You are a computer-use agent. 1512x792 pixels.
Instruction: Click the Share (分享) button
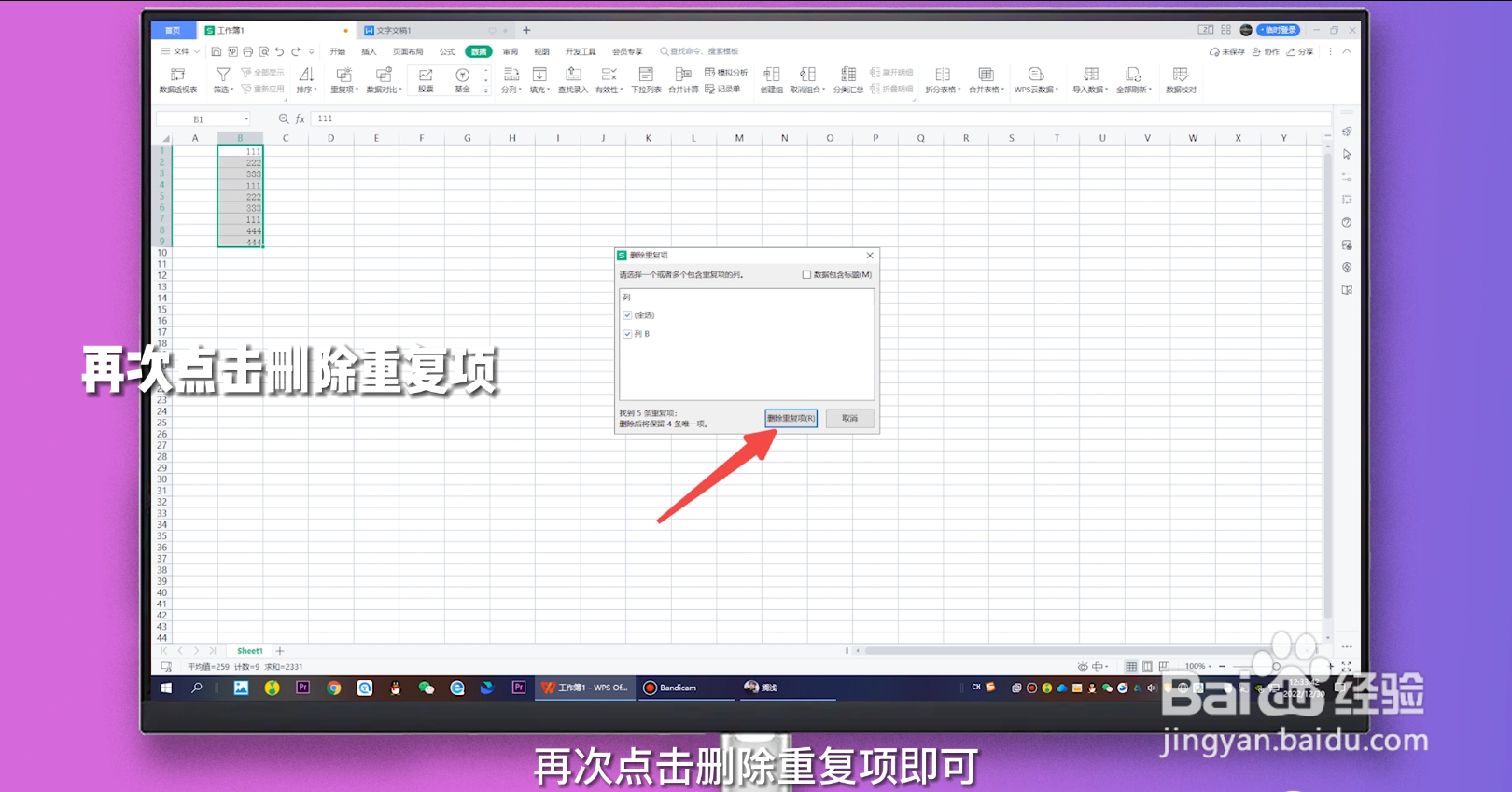pyautogui.click(x=1300, y=52)
